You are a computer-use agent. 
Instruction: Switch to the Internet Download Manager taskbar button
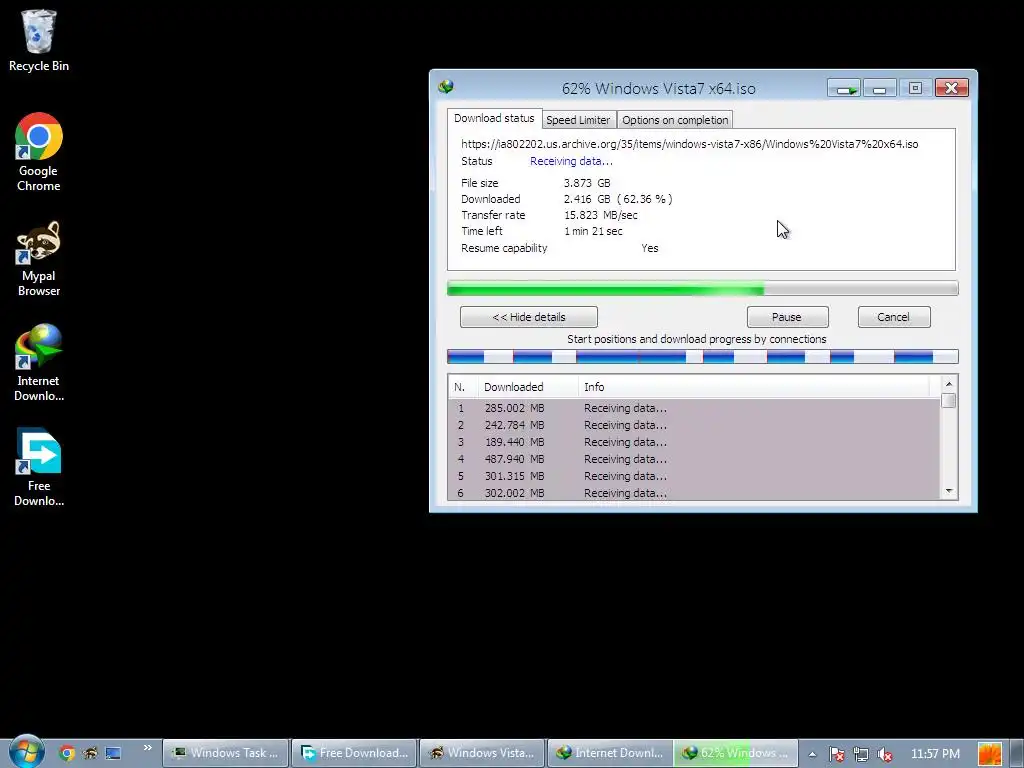[x=610, y=753]
